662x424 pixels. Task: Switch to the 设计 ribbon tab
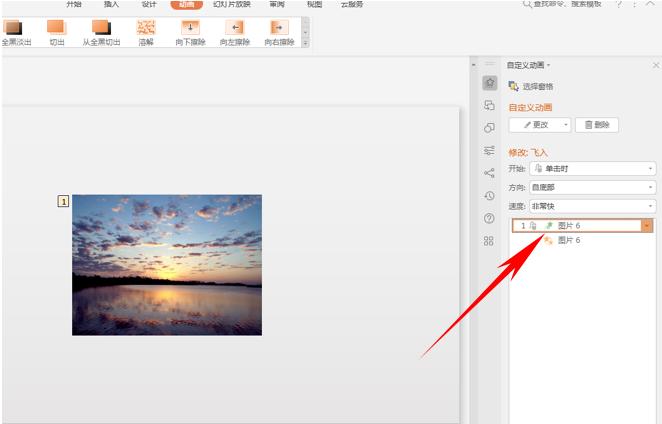click(x=149, y=4)
